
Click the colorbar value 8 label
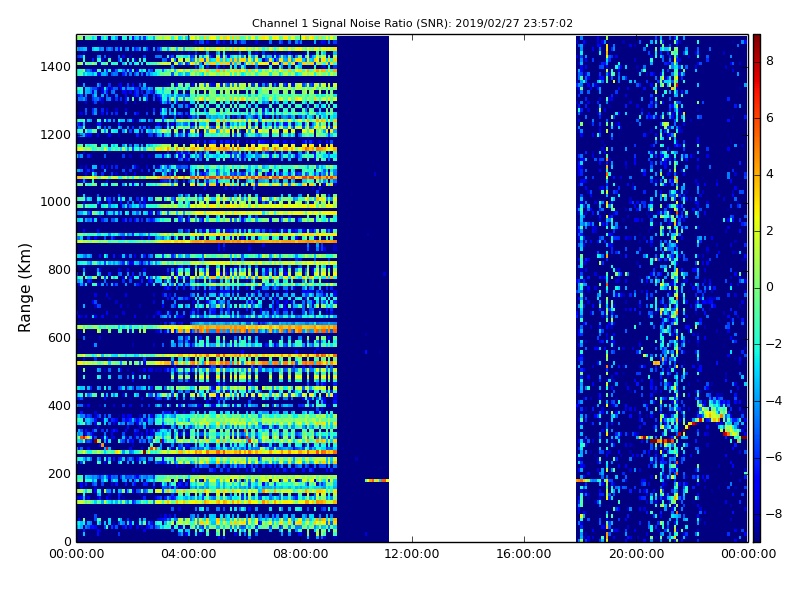tap(770, 61)
